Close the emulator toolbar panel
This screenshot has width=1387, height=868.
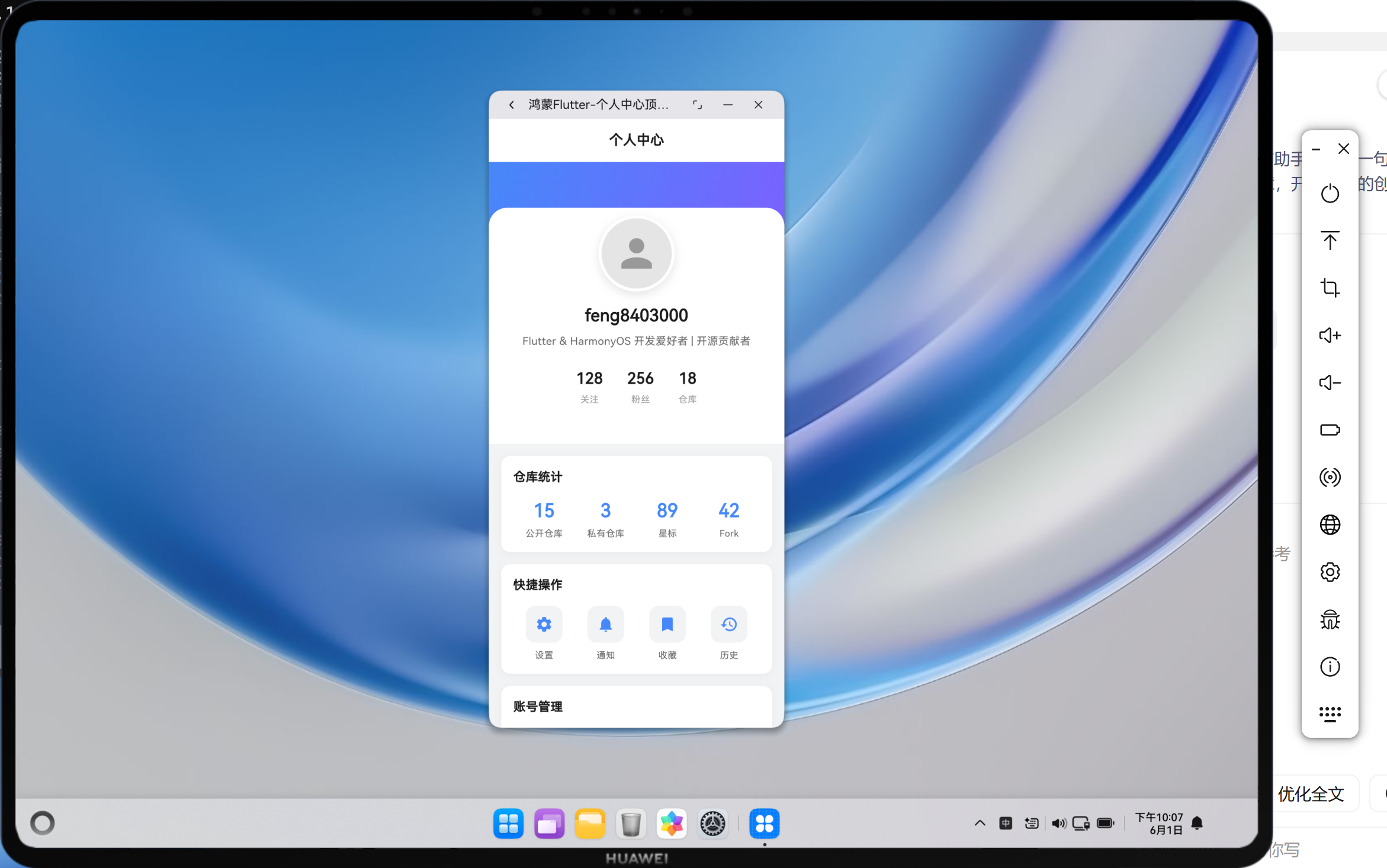click(1343, 149)
